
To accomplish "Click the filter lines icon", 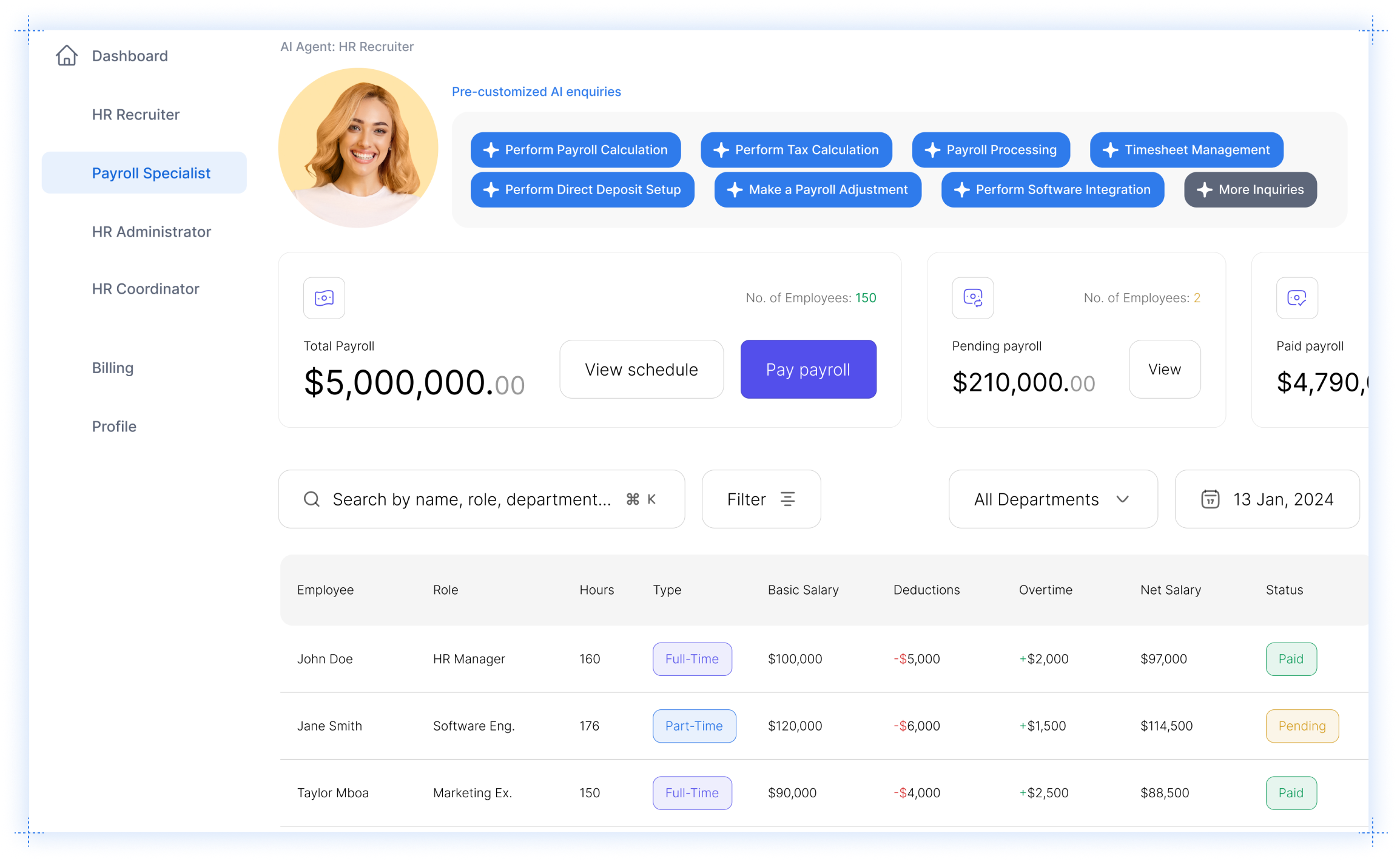I will 787,499.
